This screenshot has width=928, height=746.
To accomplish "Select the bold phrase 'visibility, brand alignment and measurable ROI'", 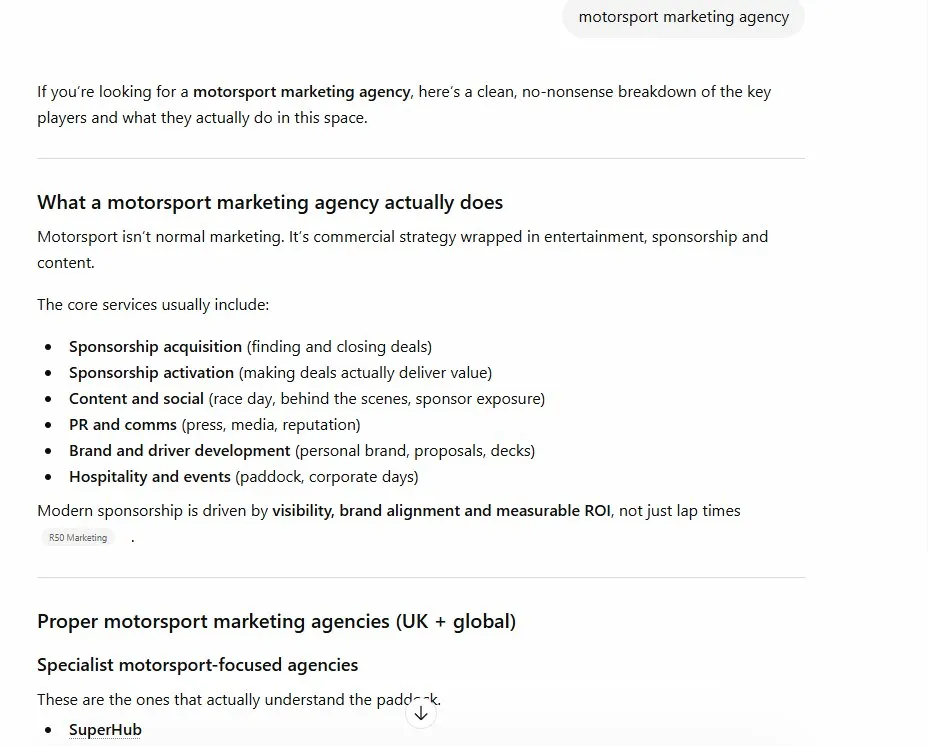I will [441, 510].
